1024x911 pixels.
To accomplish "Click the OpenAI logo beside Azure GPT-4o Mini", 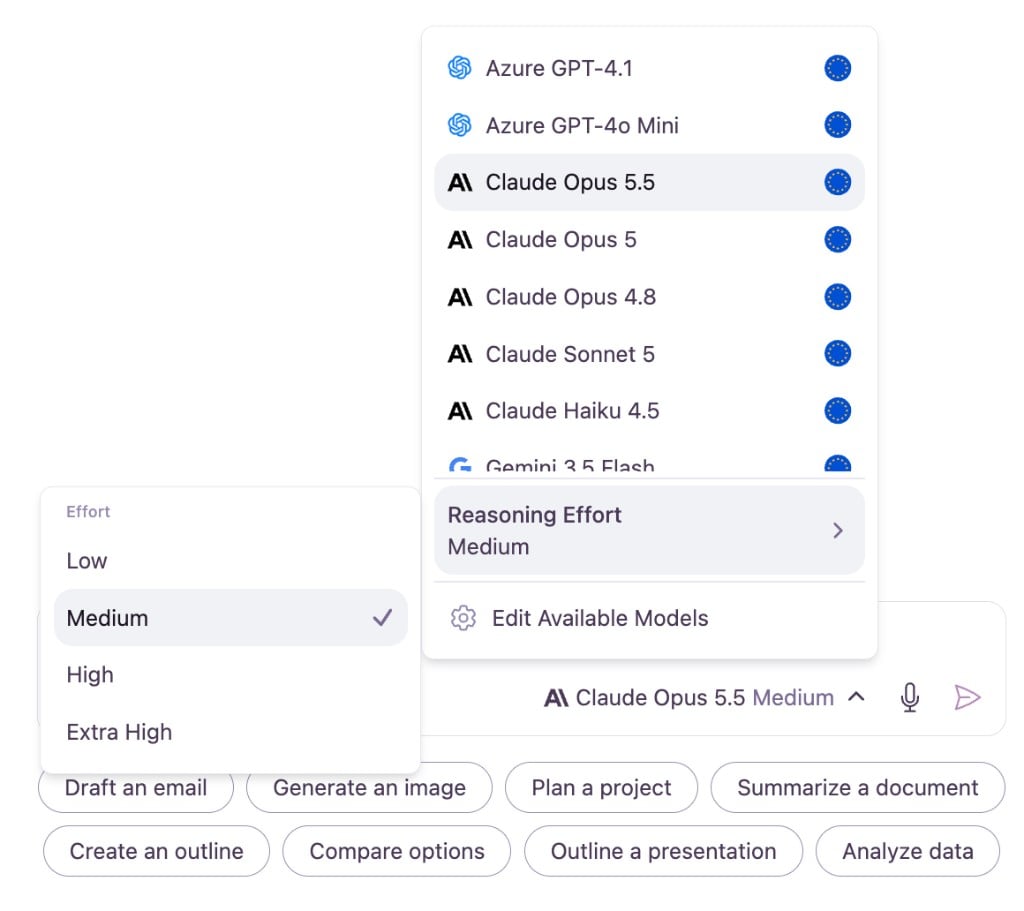I will coord(460,125).
